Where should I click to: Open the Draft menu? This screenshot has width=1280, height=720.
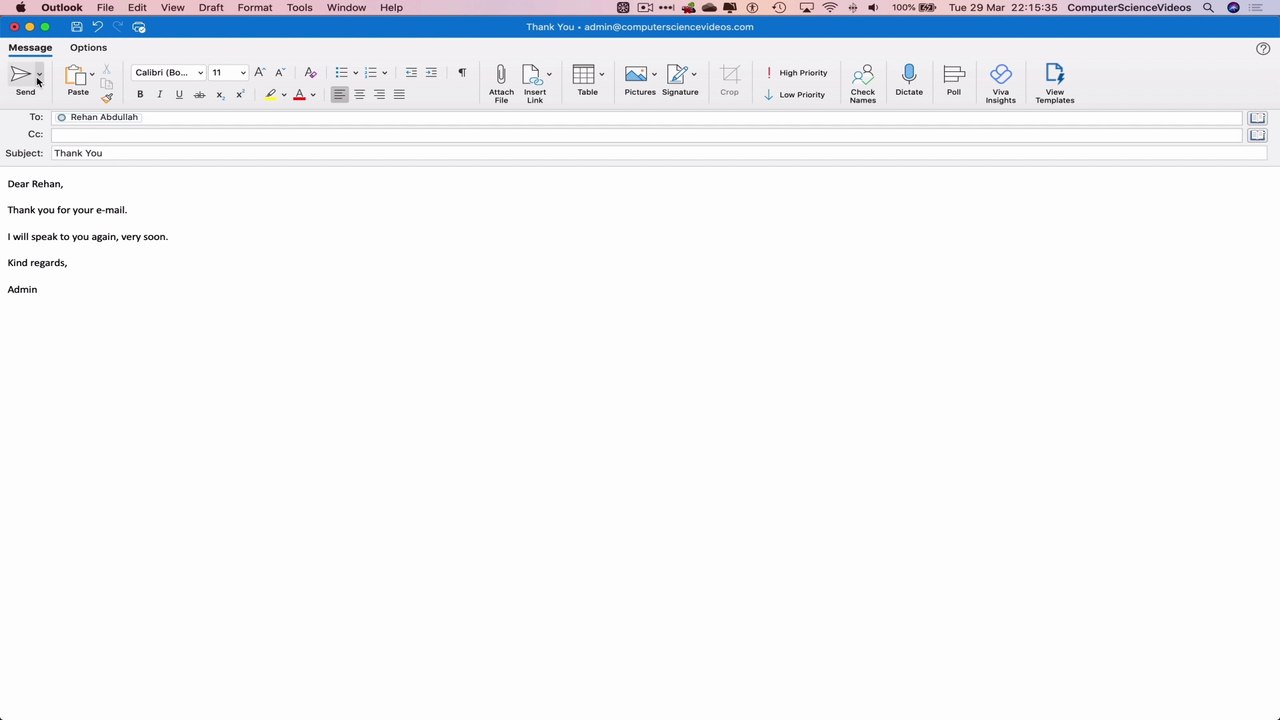[x=211, y=7]
